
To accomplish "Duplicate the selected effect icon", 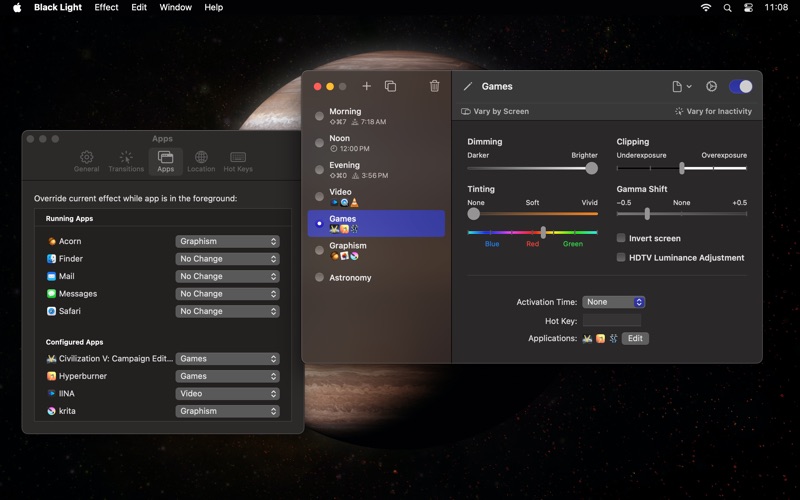I will (390, 86).
